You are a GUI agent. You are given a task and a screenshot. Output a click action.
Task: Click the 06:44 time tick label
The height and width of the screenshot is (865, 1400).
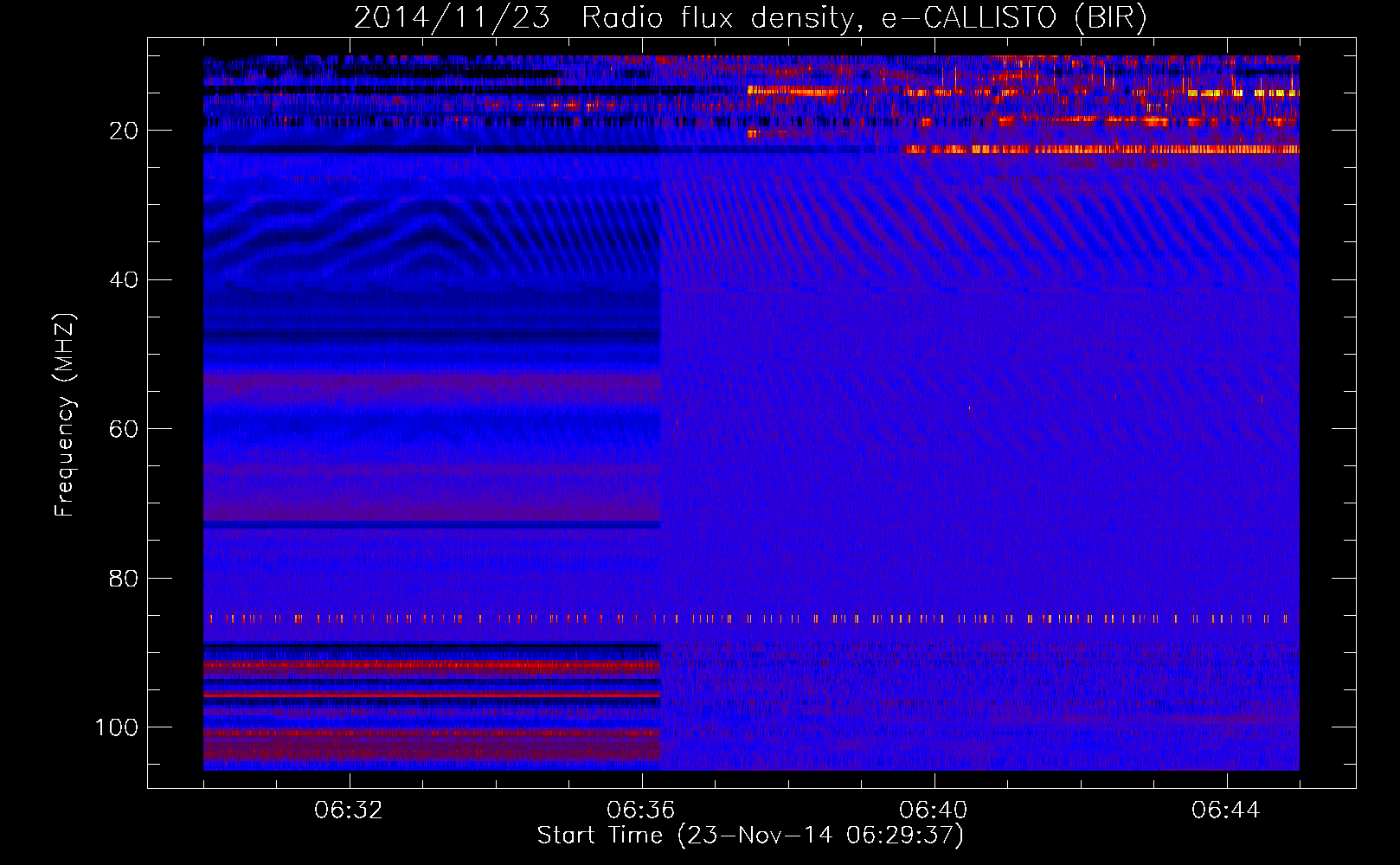pos(1226,811)
